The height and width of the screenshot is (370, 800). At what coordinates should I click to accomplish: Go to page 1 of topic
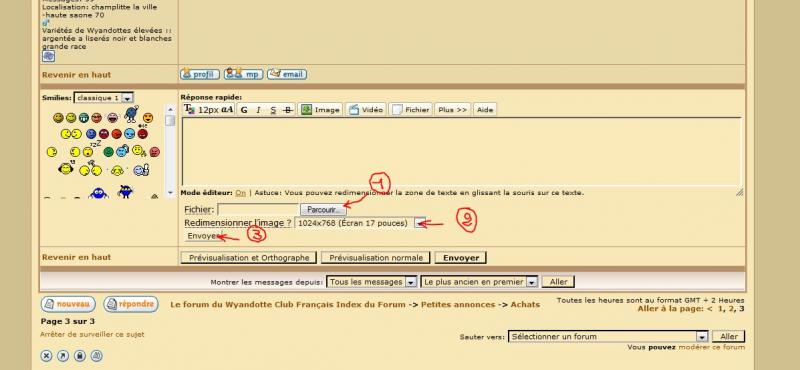click(721, 309)
